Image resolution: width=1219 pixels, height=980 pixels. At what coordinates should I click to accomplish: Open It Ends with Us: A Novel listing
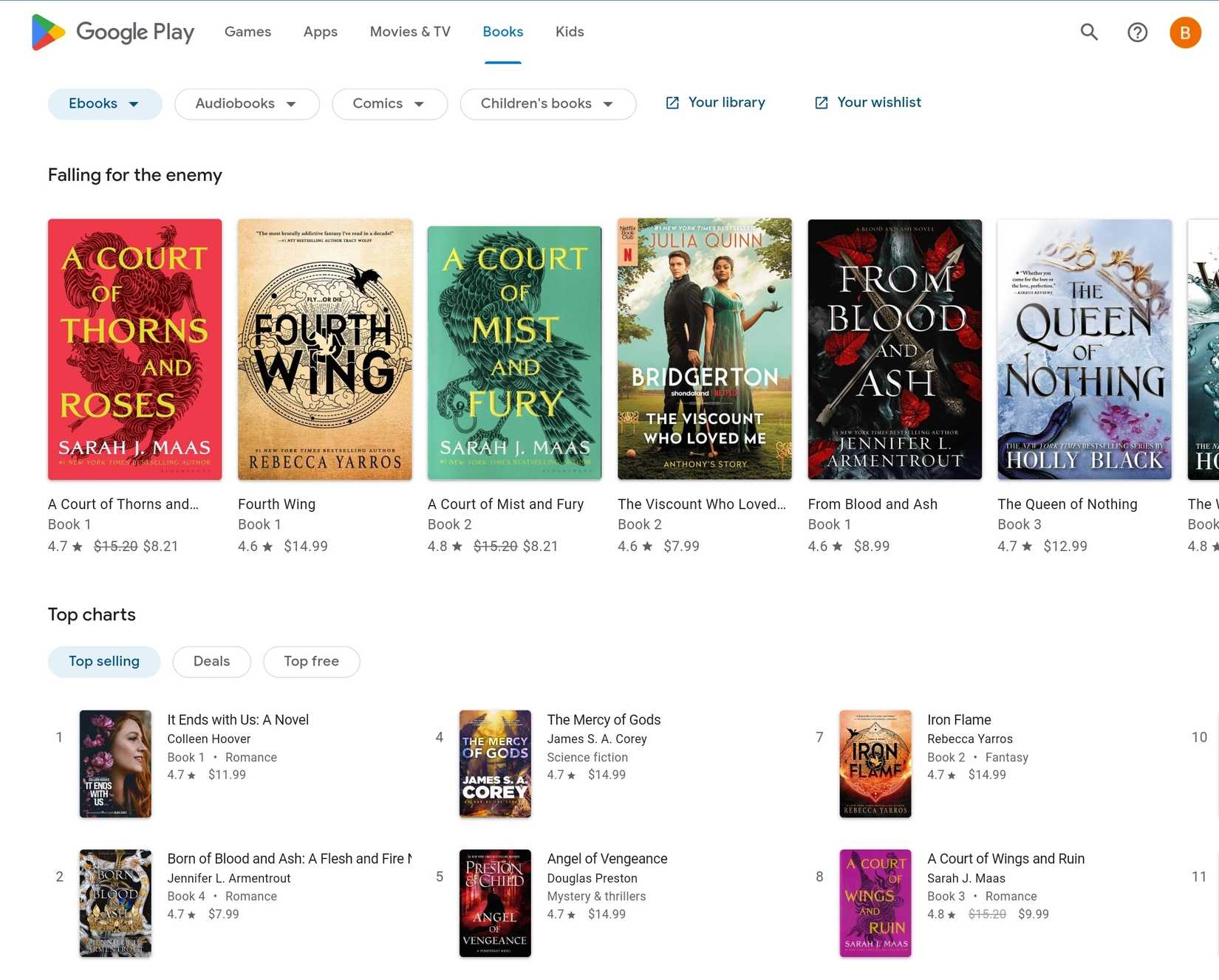tap(238, 719)
